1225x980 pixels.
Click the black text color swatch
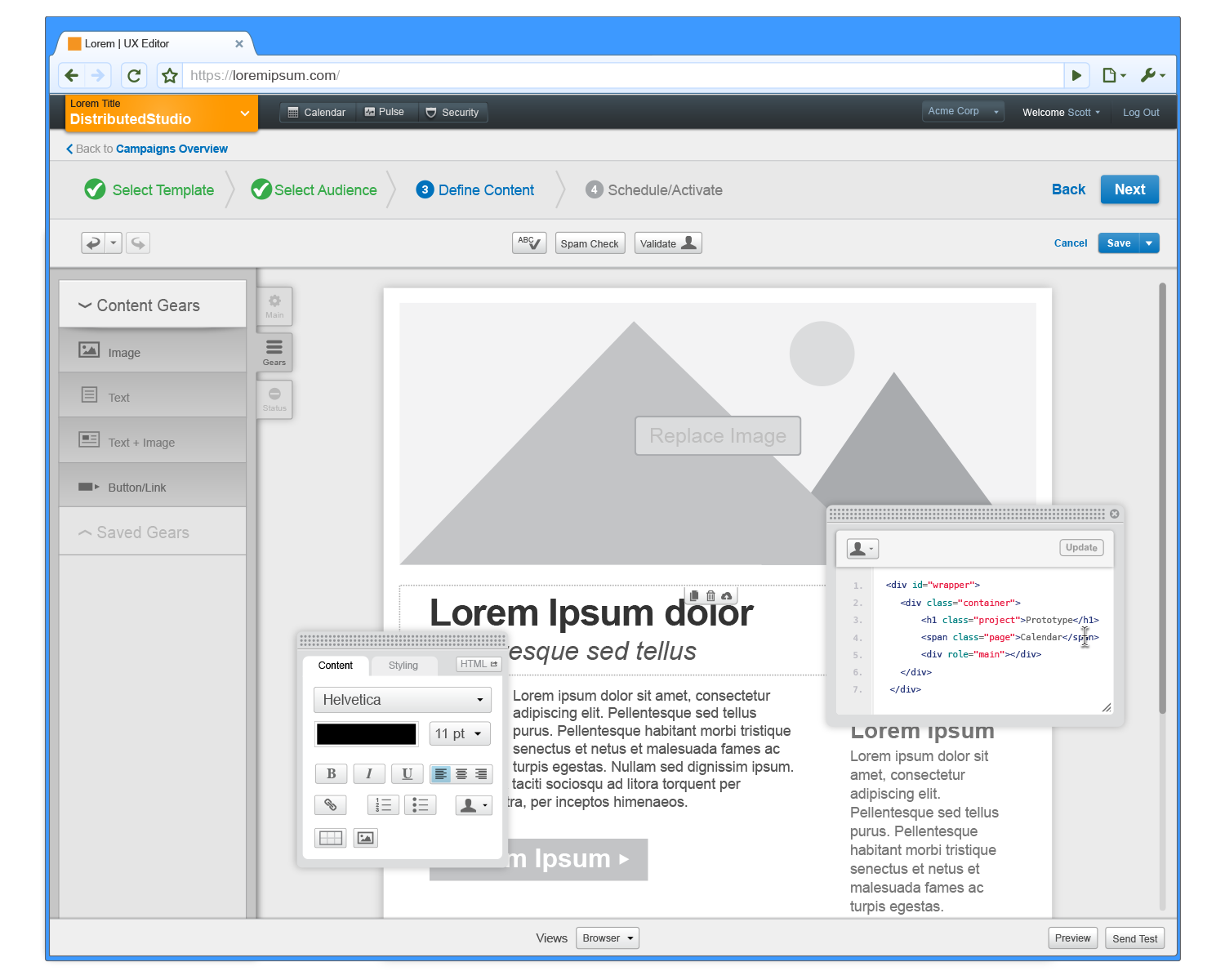coord(367,734)
